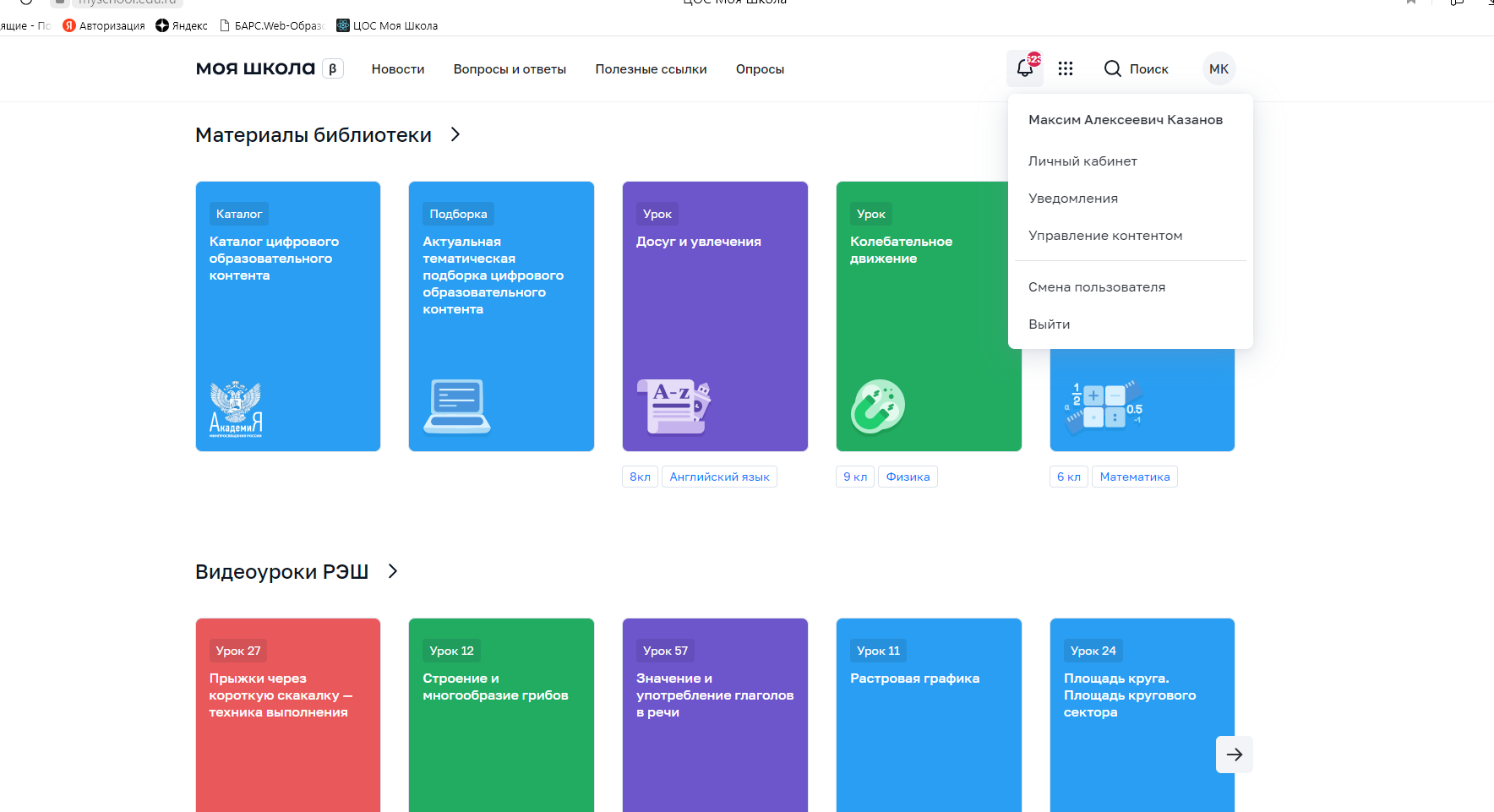Open Урок 12 Строение и многообразие грибов
This screenshot has width=1494, height=812.
pyautogui.click(x=501, y=715)
